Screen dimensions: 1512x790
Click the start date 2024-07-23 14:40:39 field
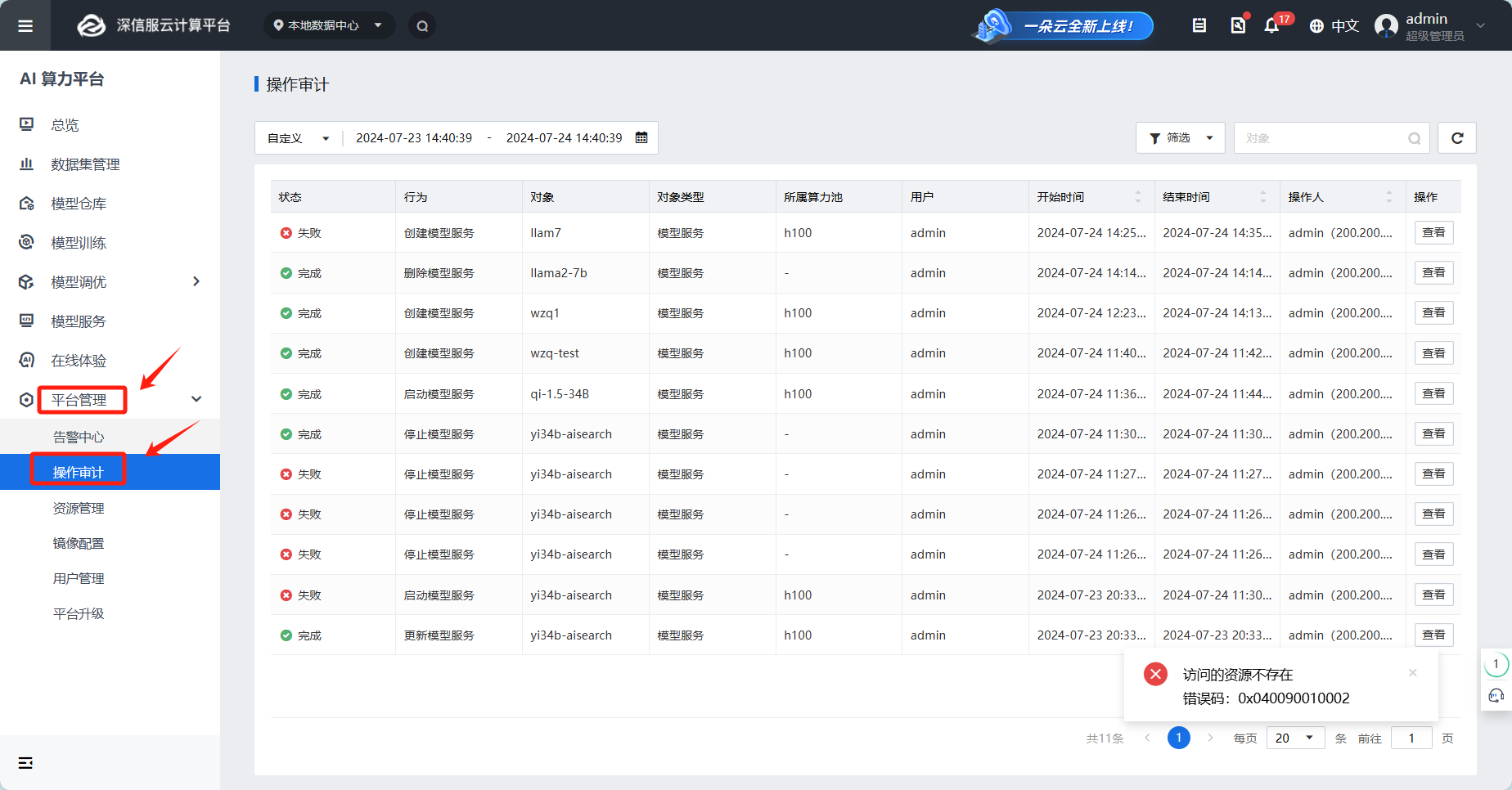click(x=414, y=138)
